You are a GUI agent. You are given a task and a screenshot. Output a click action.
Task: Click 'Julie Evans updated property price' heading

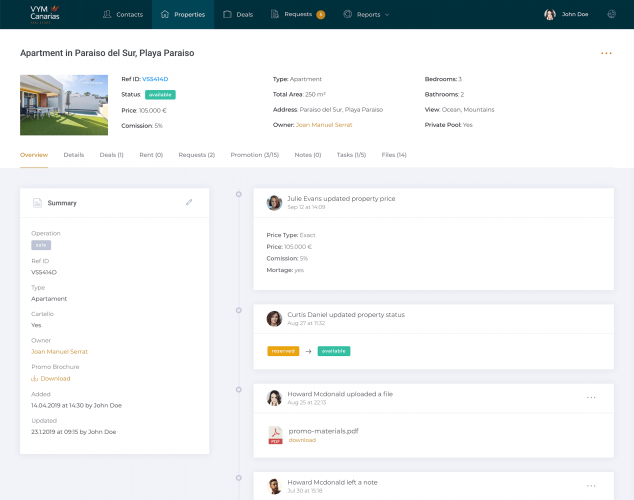(x=341, y=198)
